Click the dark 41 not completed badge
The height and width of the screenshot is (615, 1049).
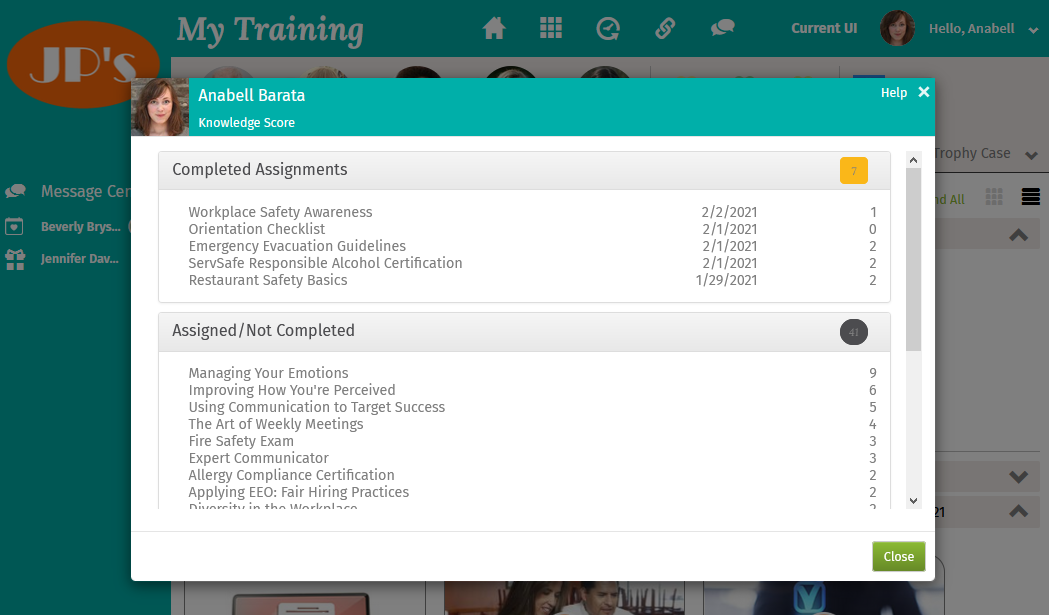(x=854, y=332)
